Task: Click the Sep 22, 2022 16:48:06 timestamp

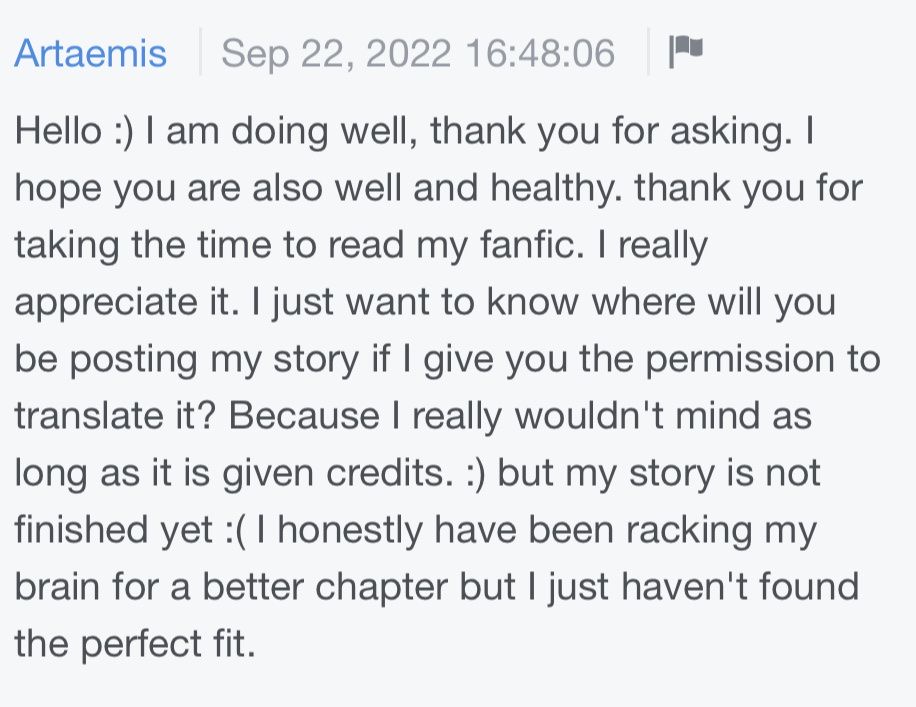Action: point(418,53)
